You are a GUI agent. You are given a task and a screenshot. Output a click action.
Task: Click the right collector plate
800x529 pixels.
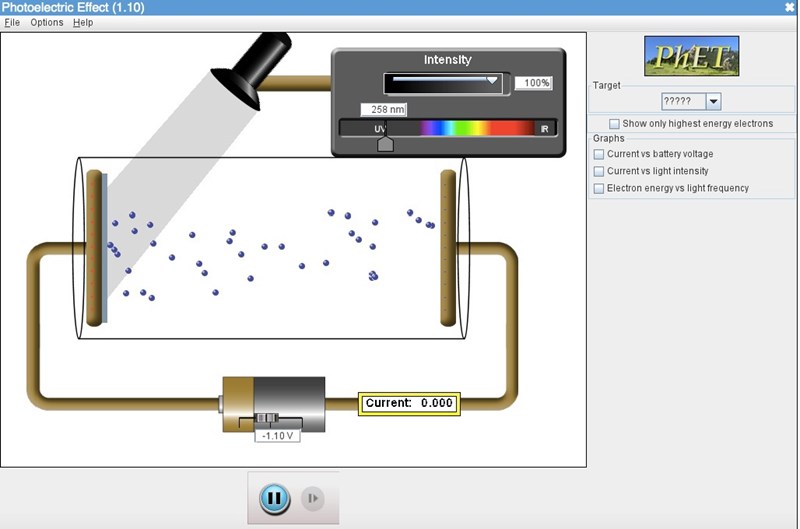448,247
